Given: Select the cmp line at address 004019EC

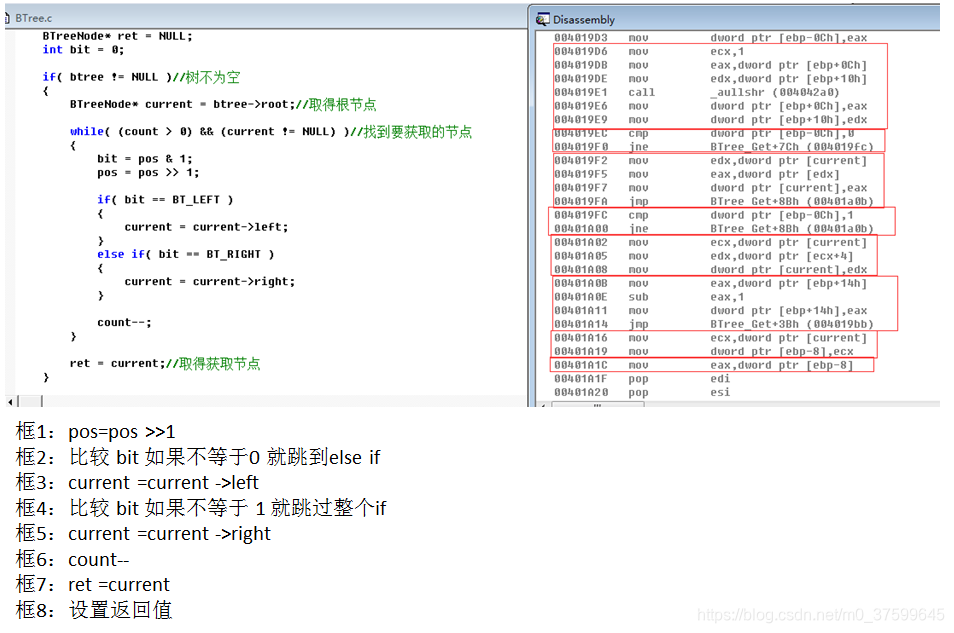Looking at the screenshot, I should pyautogui.click(x=703, y=133).
